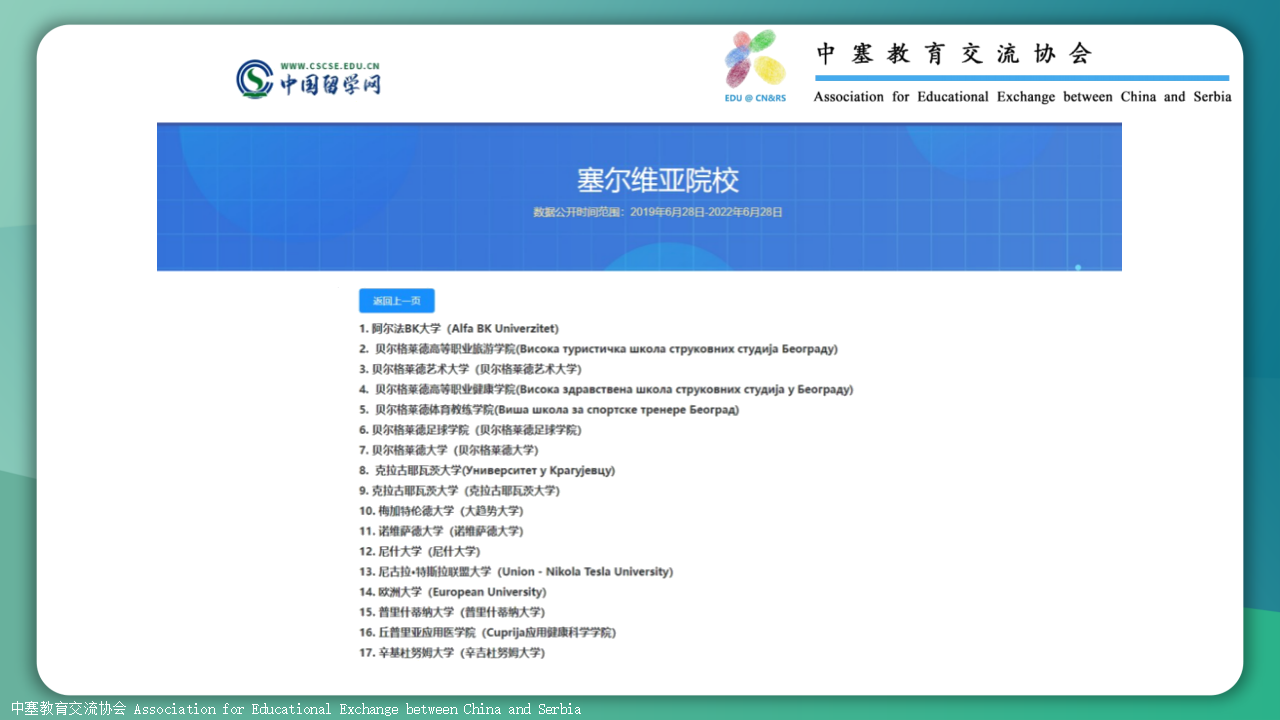Select item 9 克拉古耶瓦茨大学
This screenshot has height=720, width=1280.
pos(459,491)
